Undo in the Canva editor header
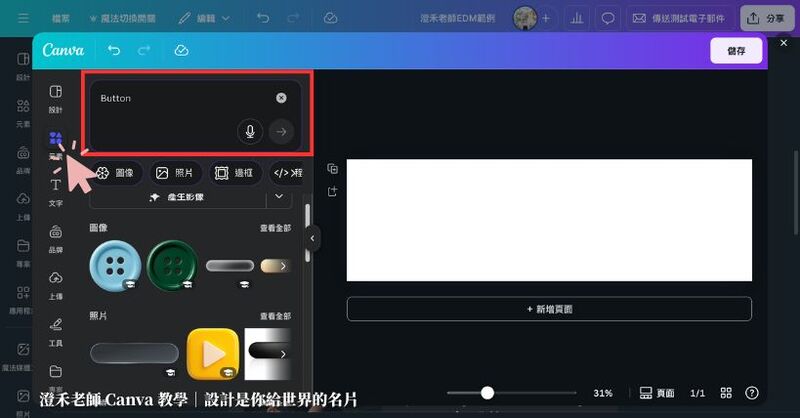 (x=114, y=50)
